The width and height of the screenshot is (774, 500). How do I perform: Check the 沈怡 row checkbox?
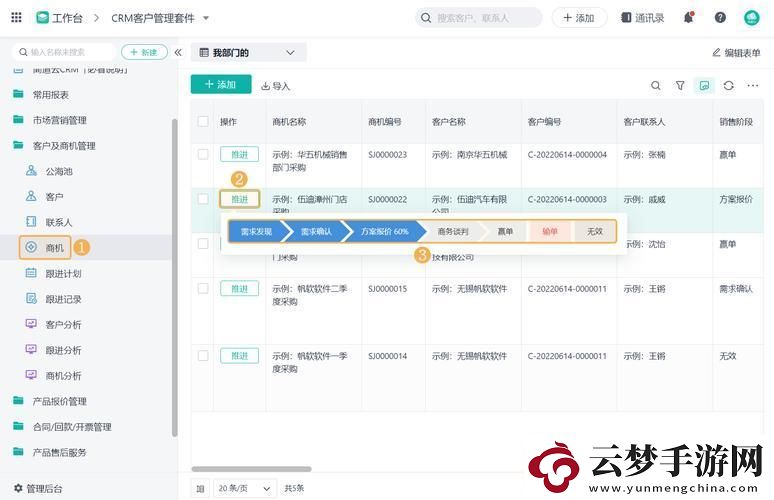[203, 244]
